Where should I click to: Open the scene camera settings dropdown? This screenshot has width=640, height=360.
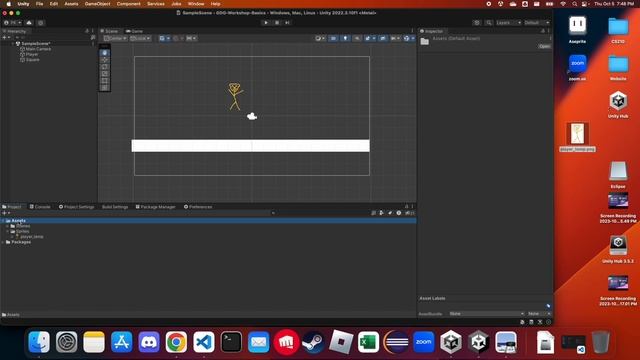(x=395, y=38)
